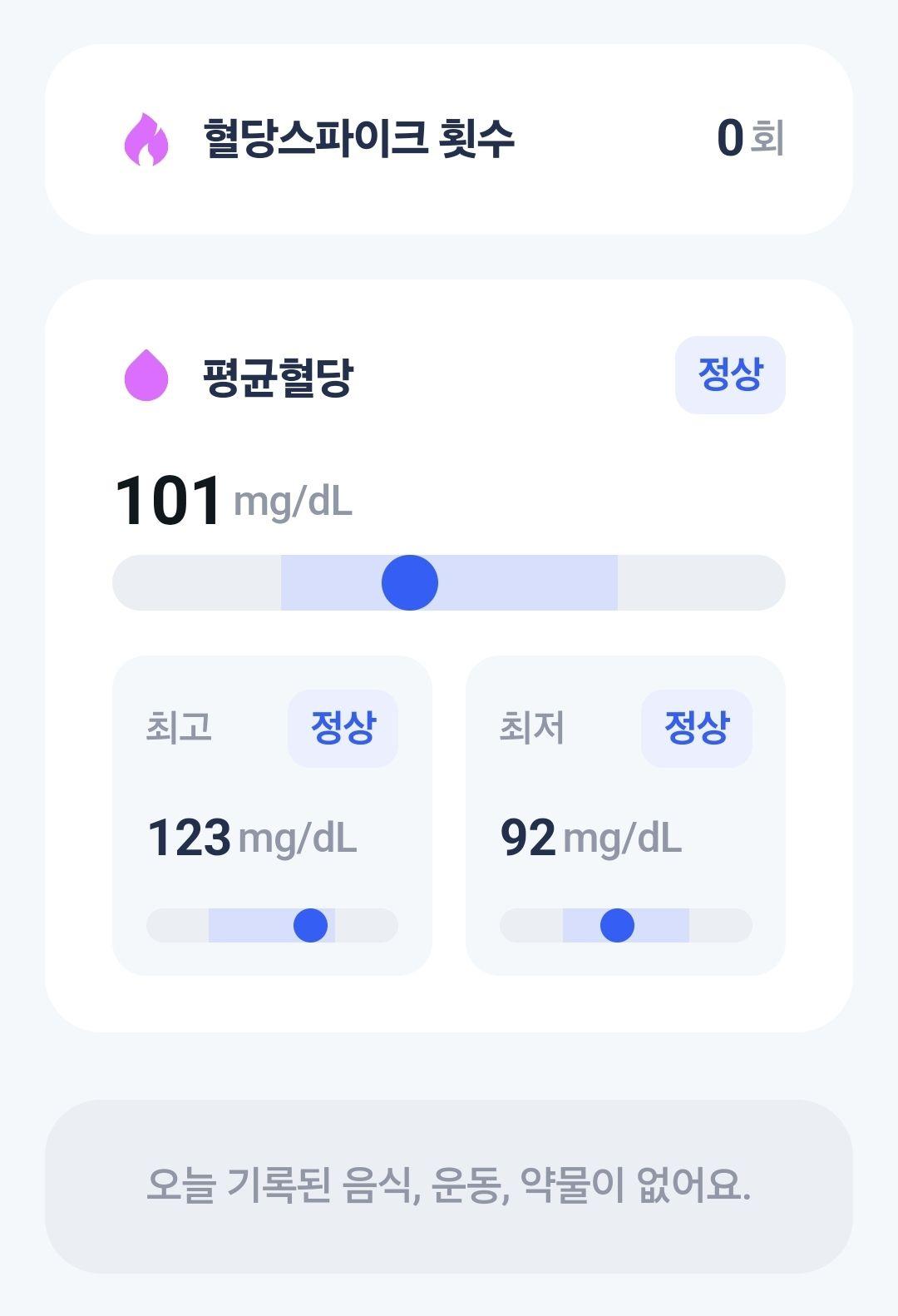Click the slider knob in 최고 card

click(x=311, y=925)
